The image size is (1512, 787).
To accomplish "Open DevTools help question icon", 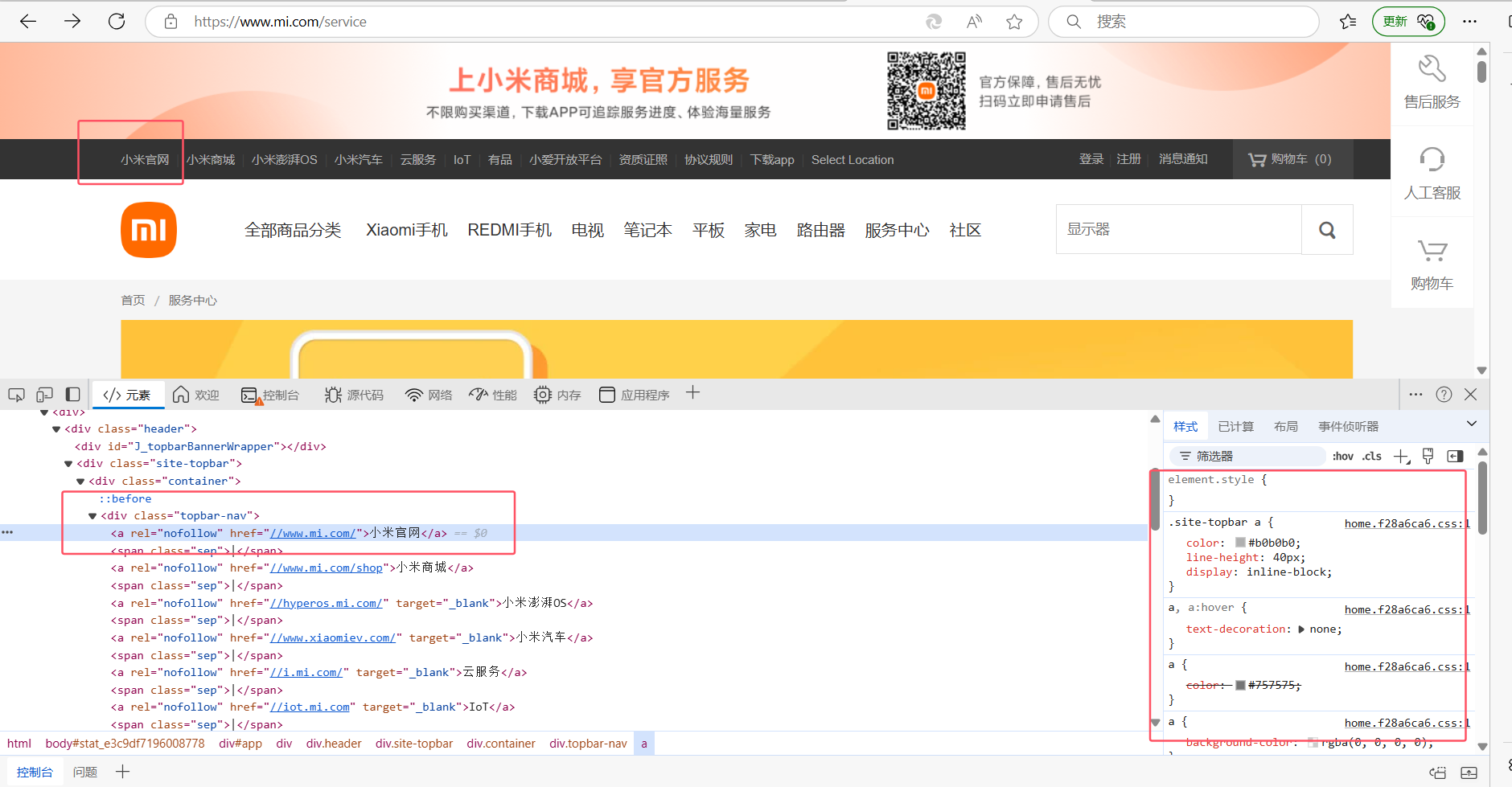I will pyautogui.click(x=1444, y=394).
